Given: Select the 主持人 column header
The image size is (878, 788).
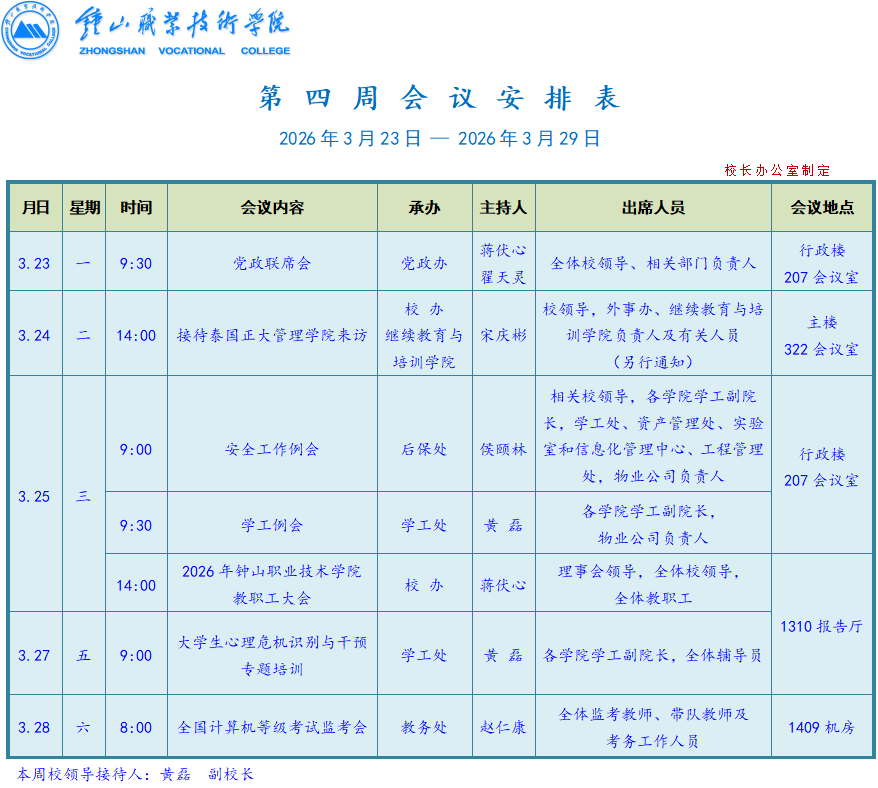Looking at the screenshot, I should coord(503,208).
